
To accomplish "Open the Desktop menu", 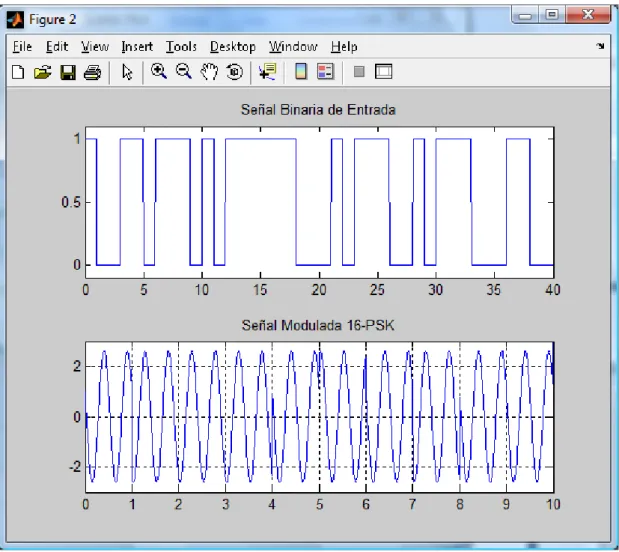I will point(233,47).
